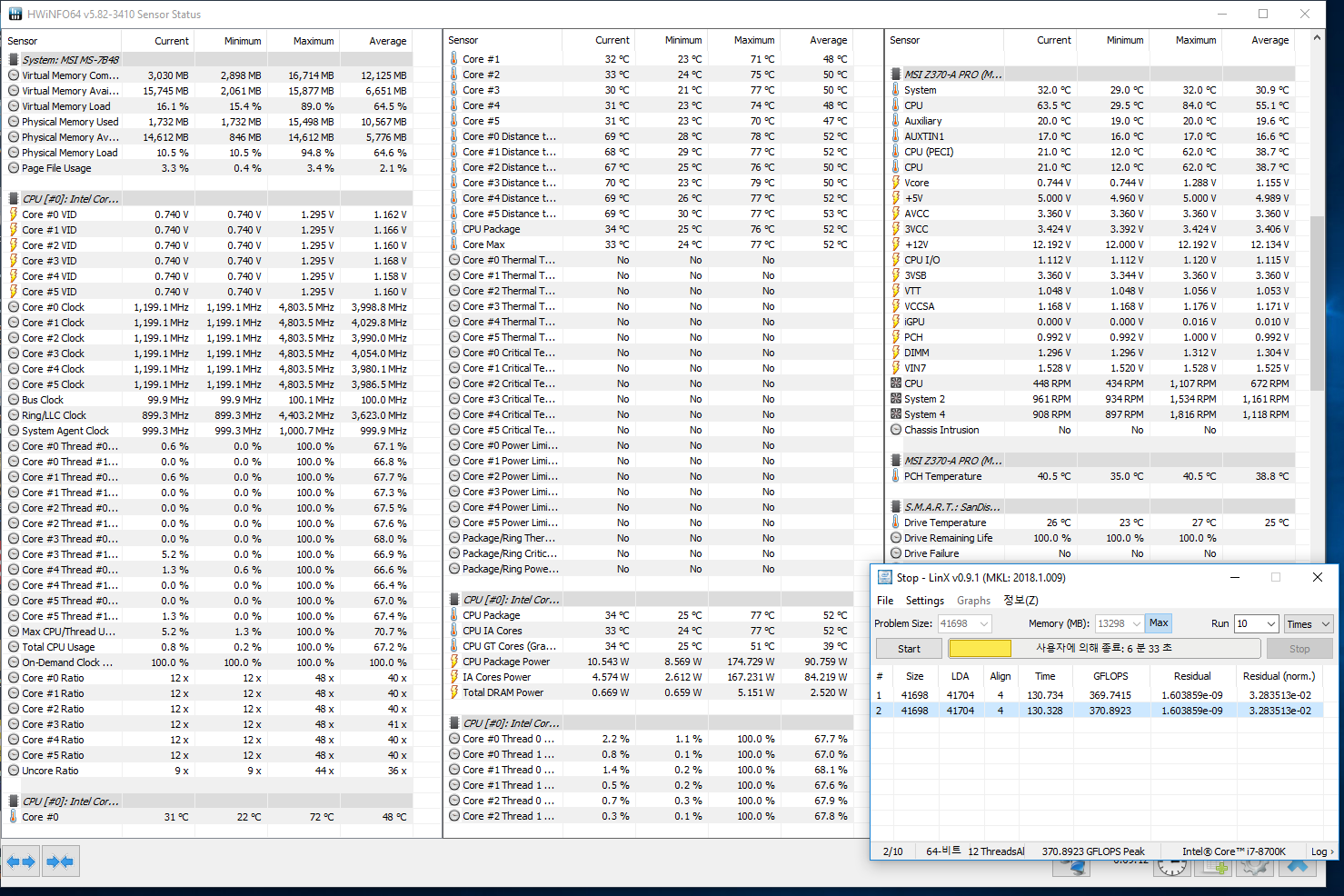This screenshot has width=1344, height=896.
Task: Click the LinX title bar app icon
Action: [x=884, y=577]
